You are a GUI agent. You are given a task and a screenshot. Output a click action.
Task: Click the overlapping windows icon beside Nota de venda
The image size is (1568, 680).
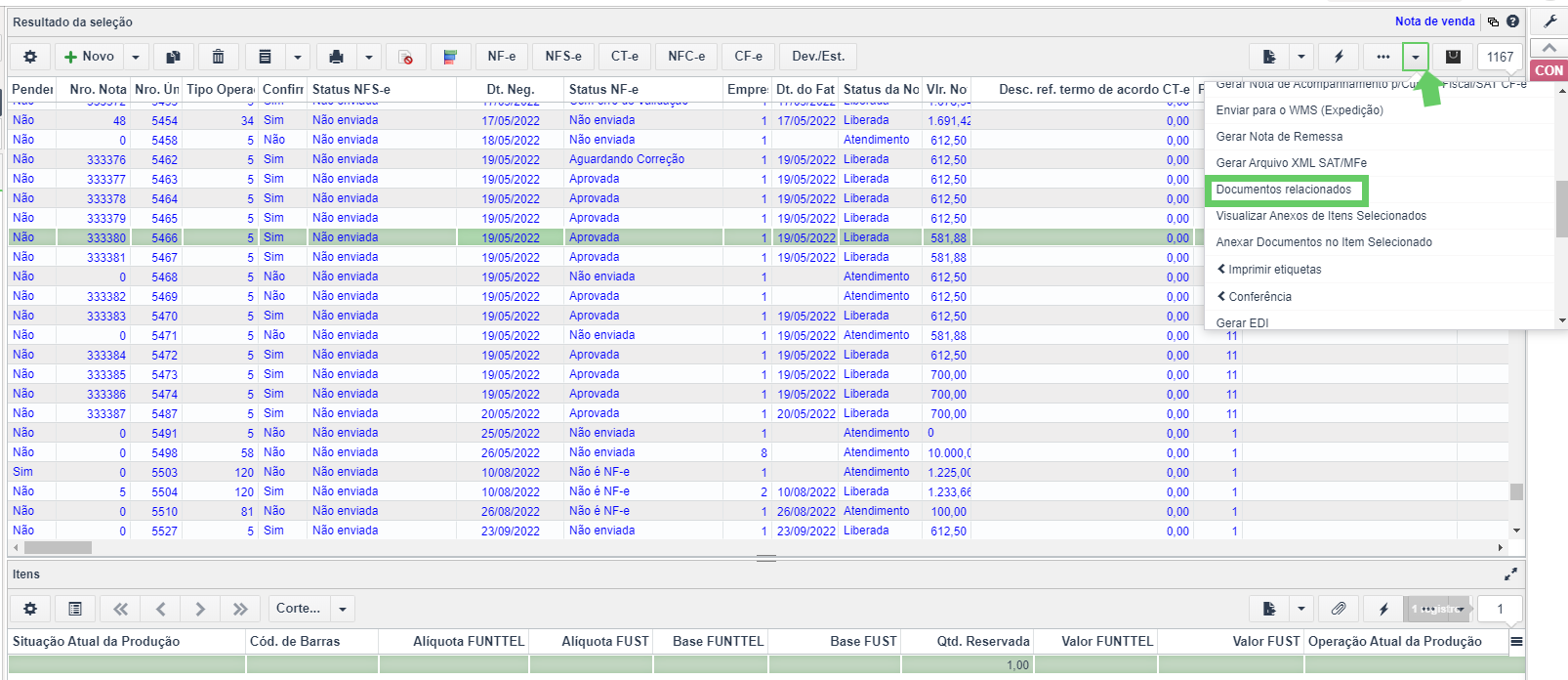click(x=1493, y=21)
